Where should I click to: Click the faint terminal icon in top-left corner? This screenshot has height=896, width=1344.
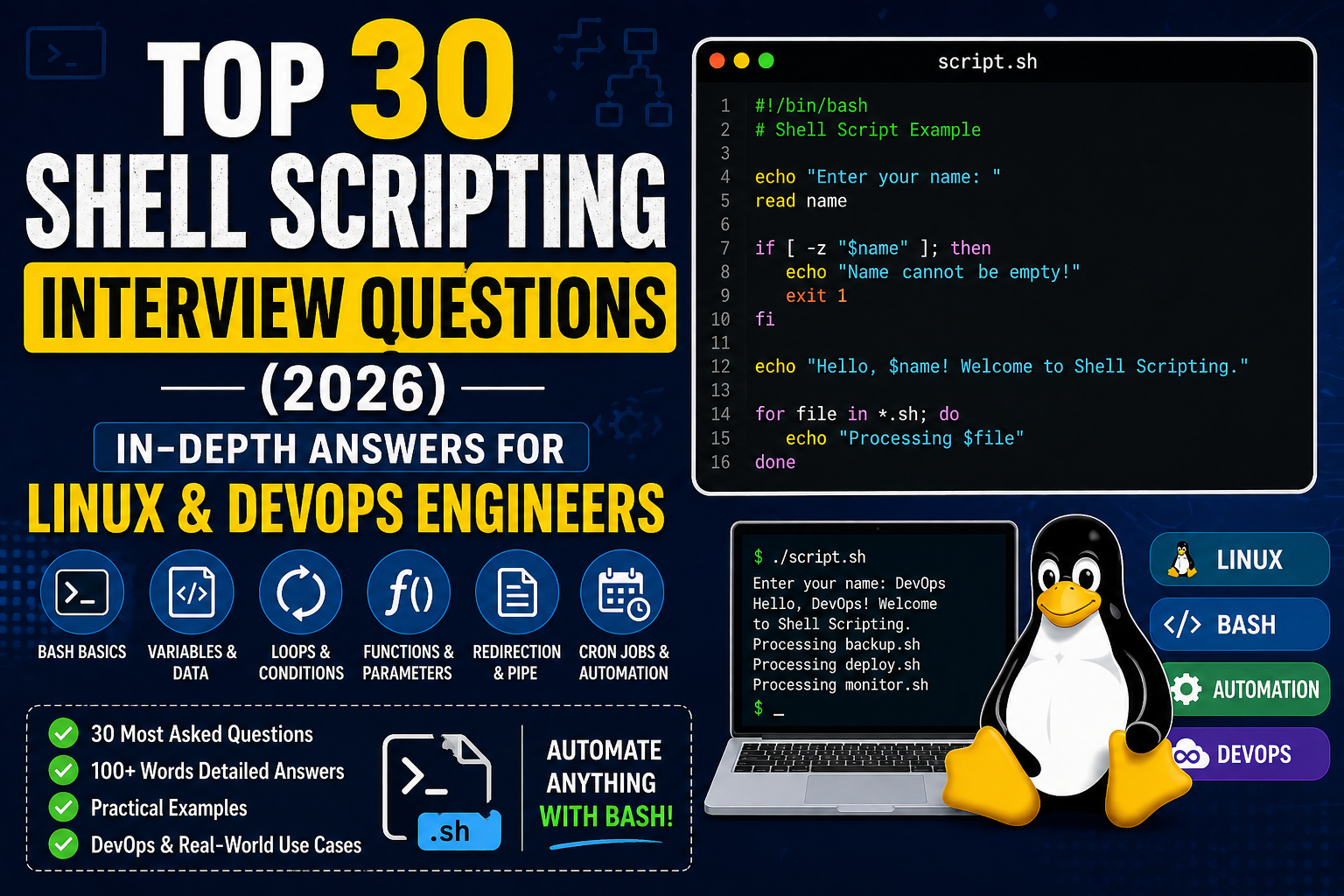(x=66, y=54)
